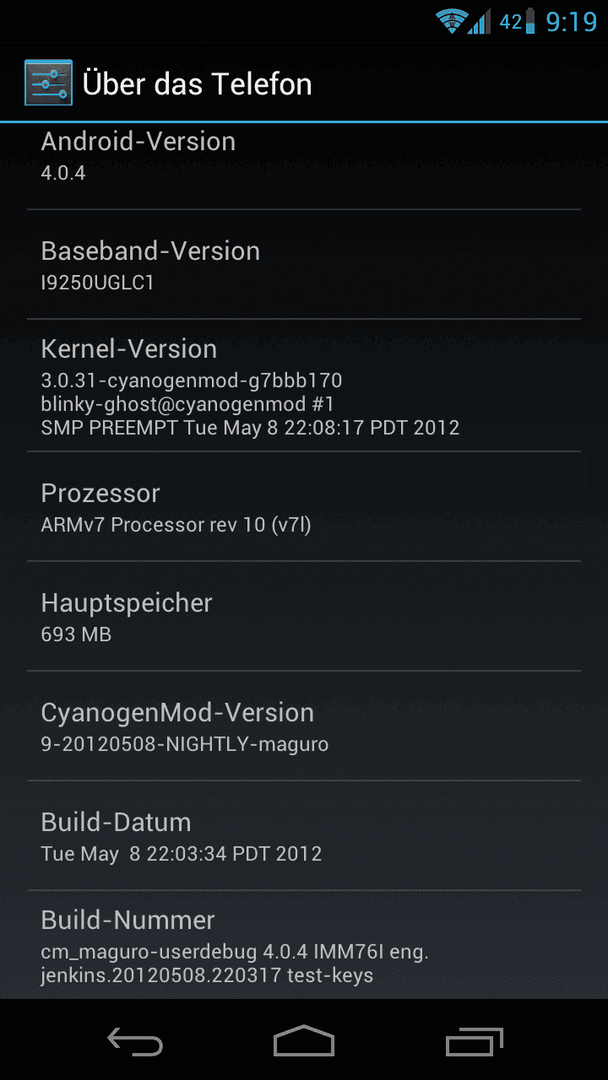Tap '9-20120508-NIGHTLY-maguro' version text
The height and width of the screenshot is (1080, 608).
[x=185, y=745]
